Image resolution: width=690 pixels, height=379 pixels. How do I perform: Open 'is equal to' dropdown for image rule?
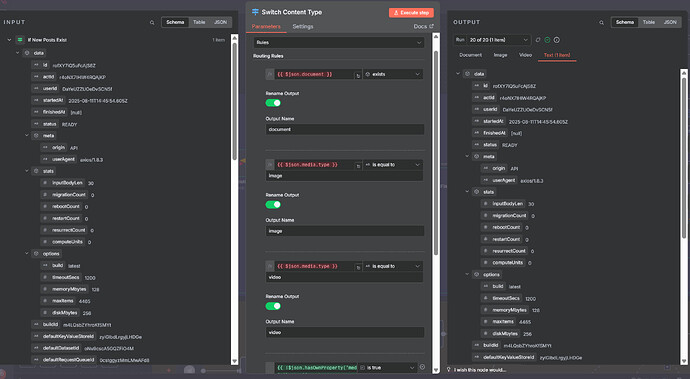point(393,165)
